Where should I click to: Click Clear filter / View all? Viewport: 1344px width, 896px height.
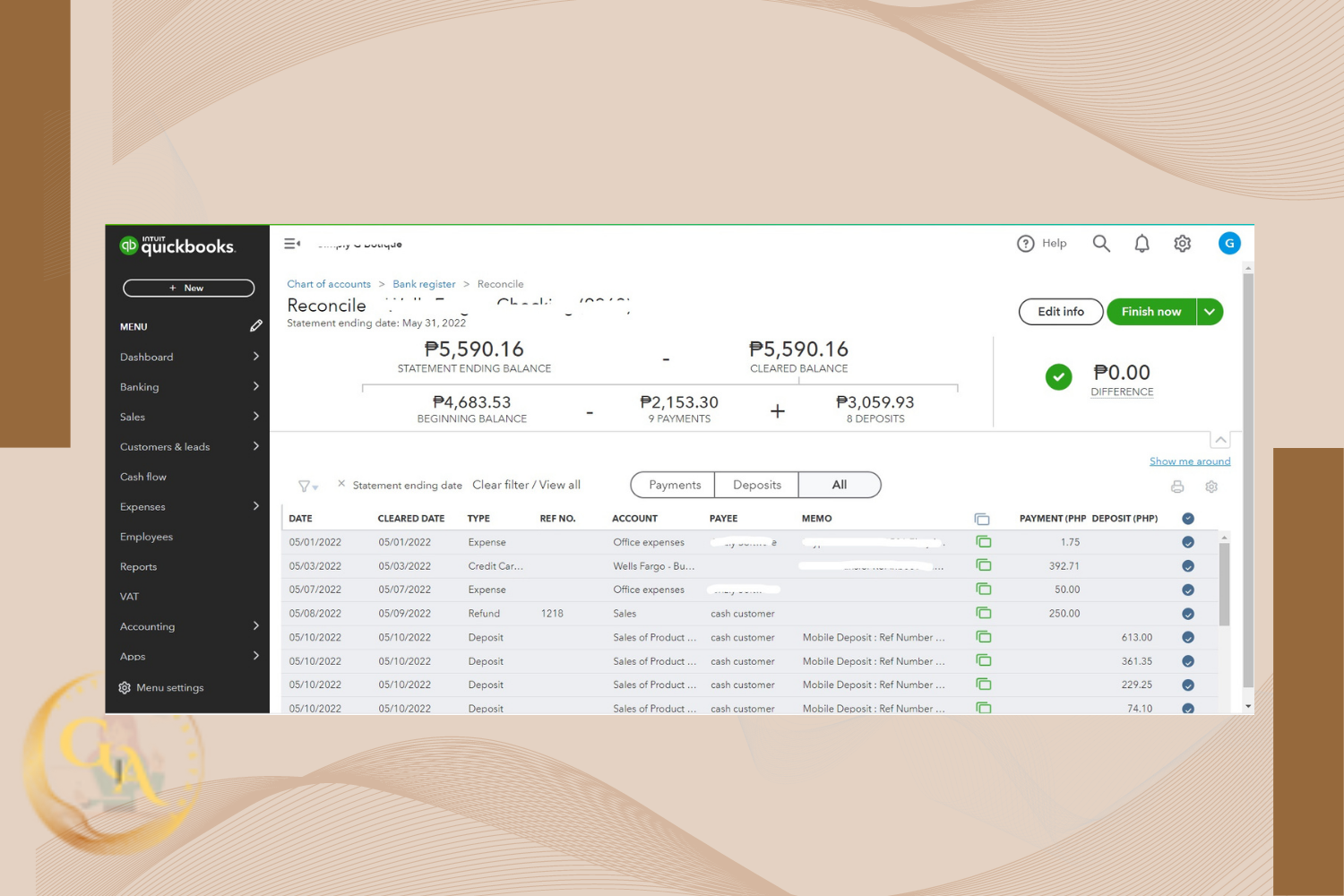526,485
